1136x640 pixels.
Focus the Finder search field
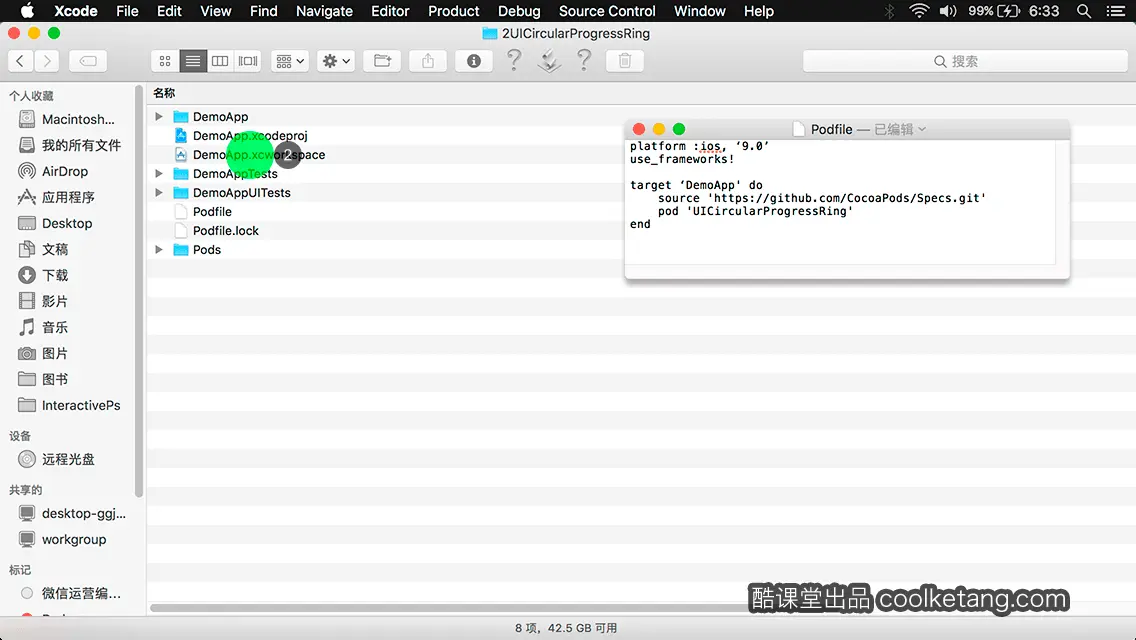tap(964, 61)
